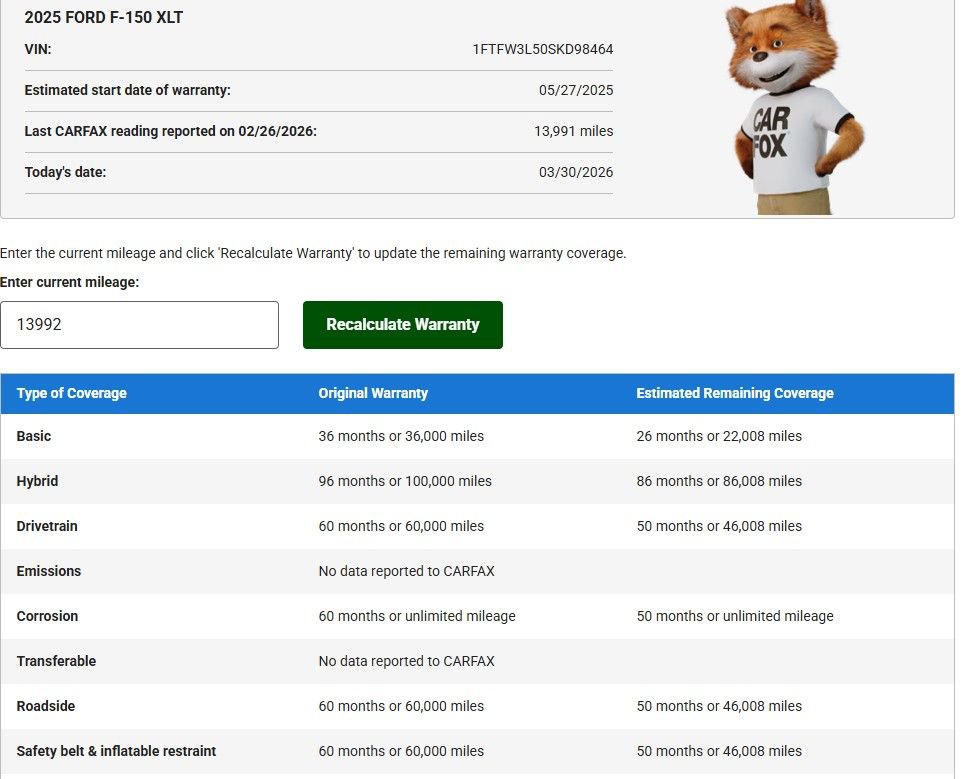
Task: Click '60 months or unlimited mileage' cell
Action: coord(417,617)
